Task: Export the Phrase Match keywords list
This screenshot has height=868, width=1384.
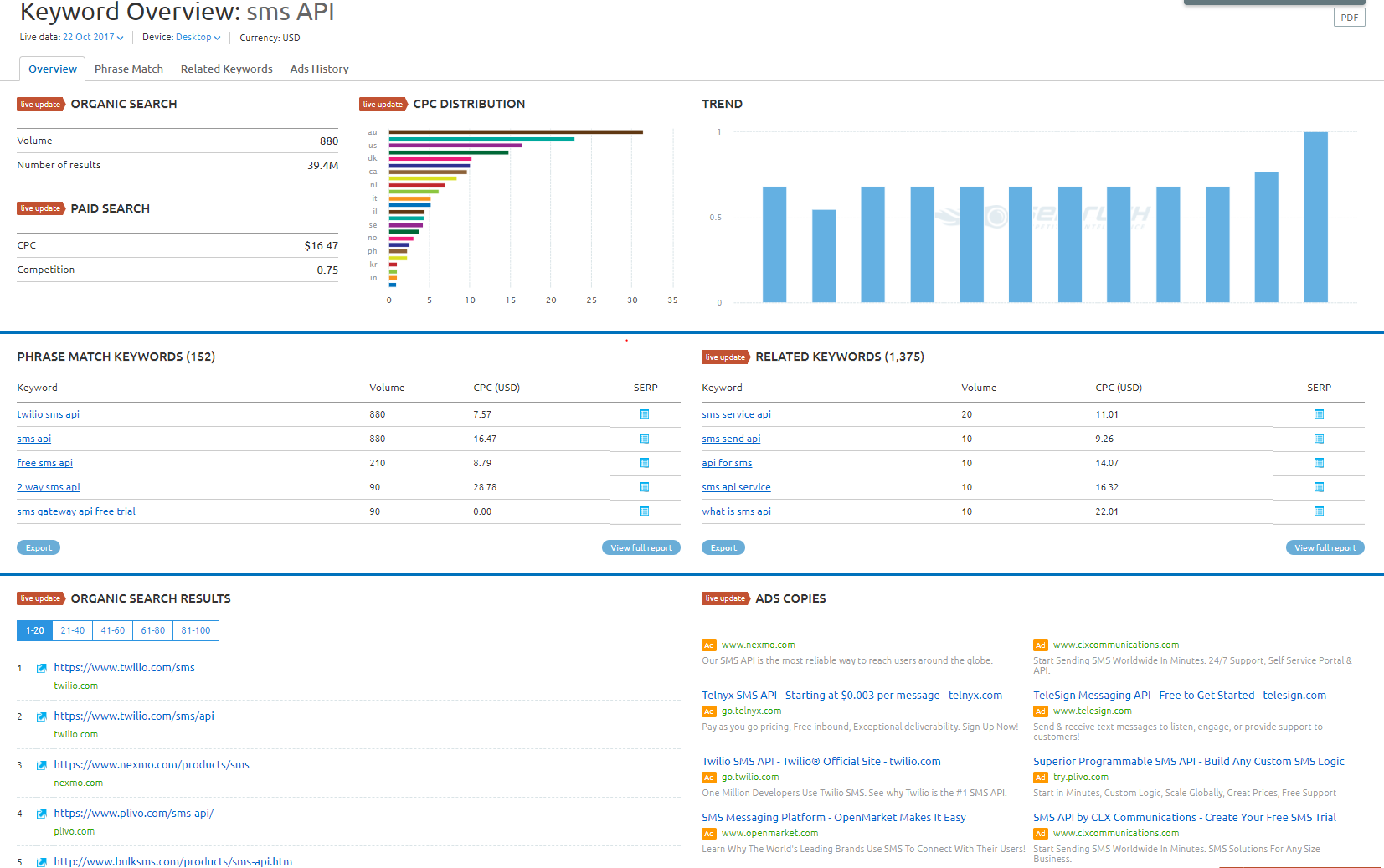Action: (38, 547)
